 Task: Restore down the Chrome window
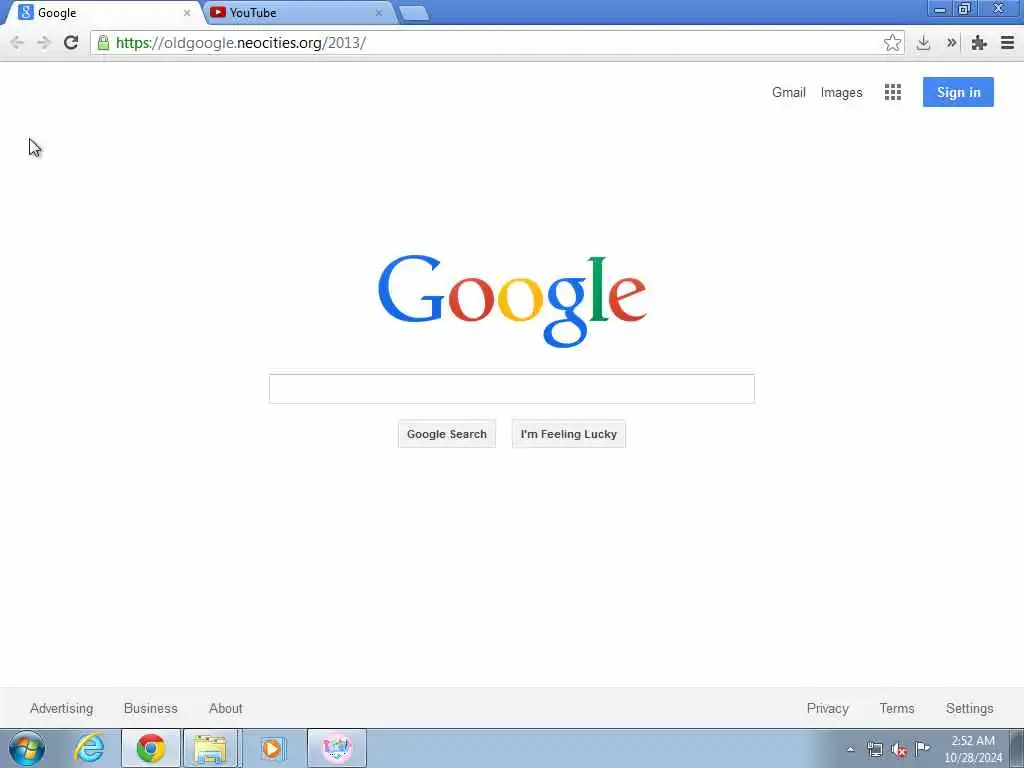(964, 9)
